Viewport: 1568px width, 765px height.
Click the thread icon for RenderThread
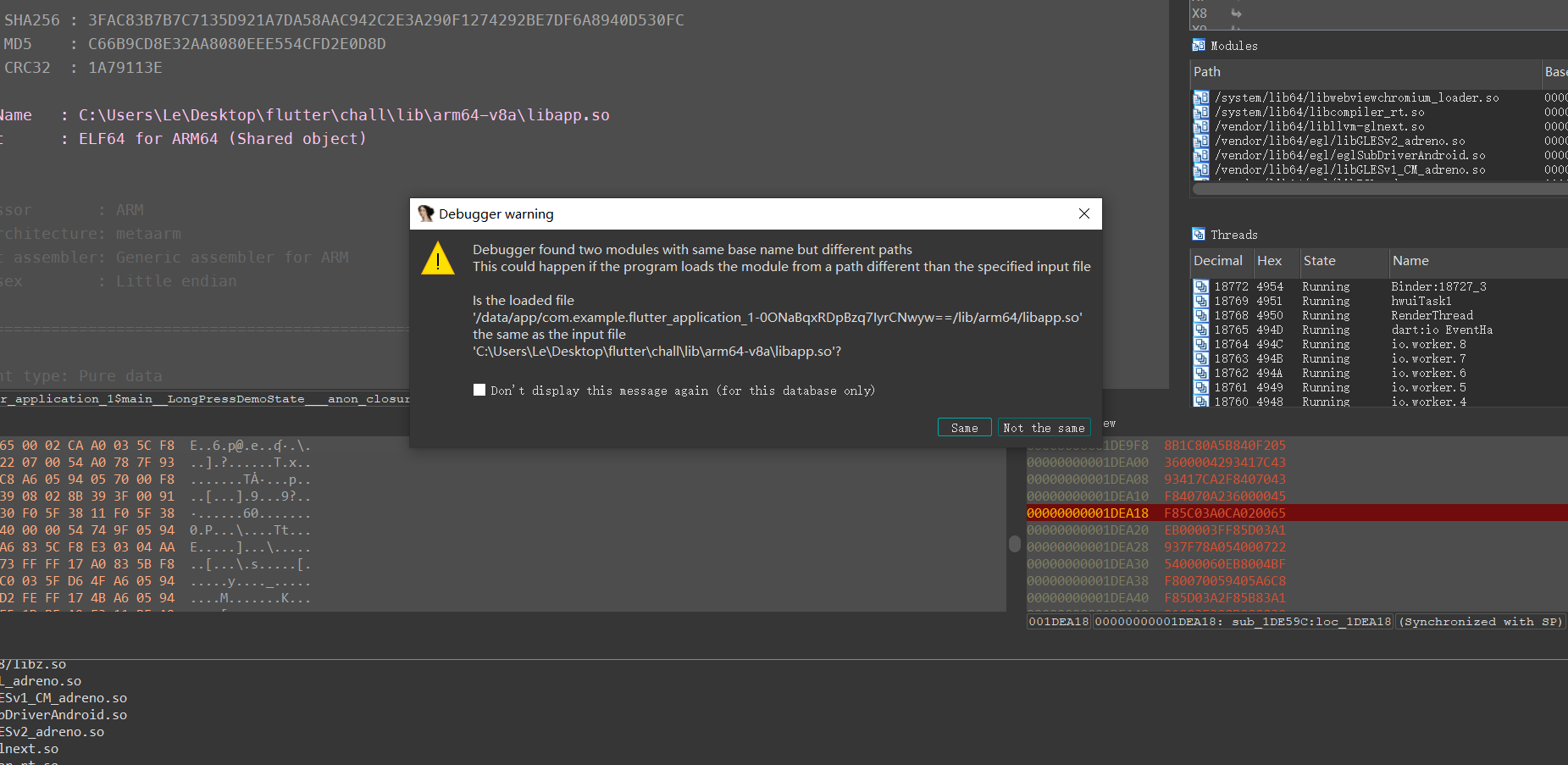(1201, 314)
